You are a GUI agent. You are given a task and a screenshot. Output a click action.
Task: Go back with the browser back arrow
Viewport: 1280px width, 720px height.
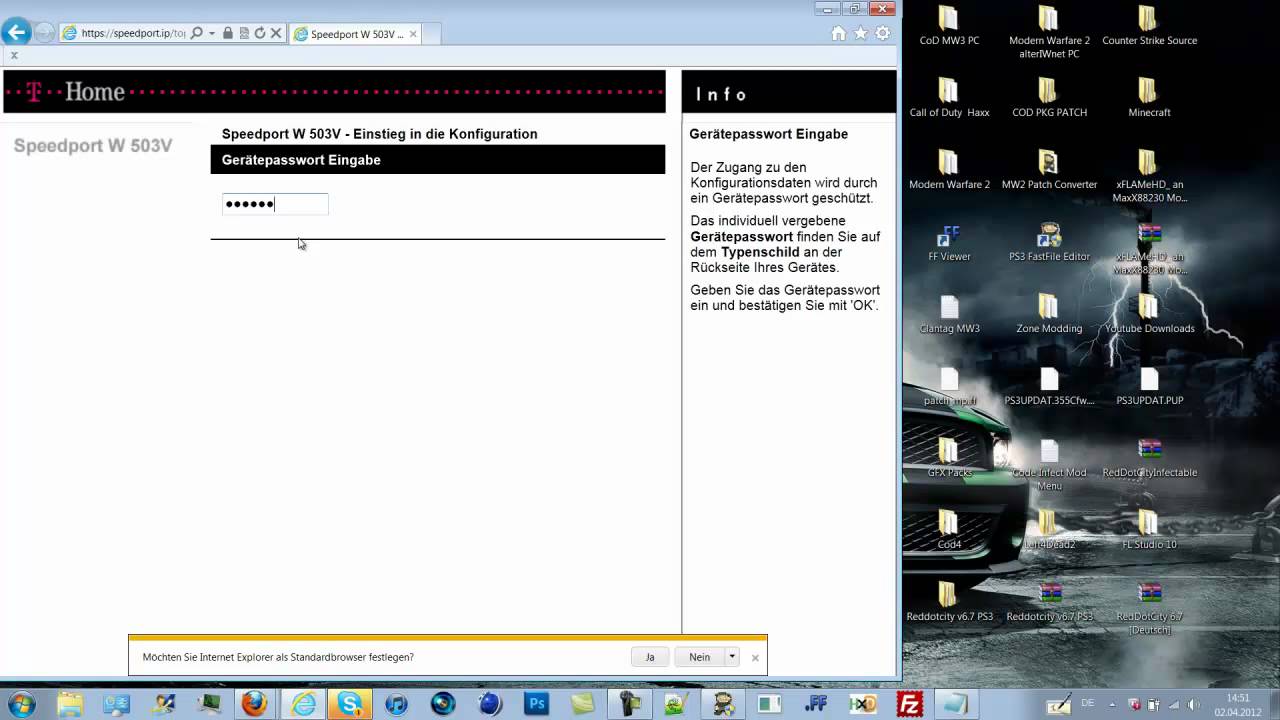click(x=16, y=32)
